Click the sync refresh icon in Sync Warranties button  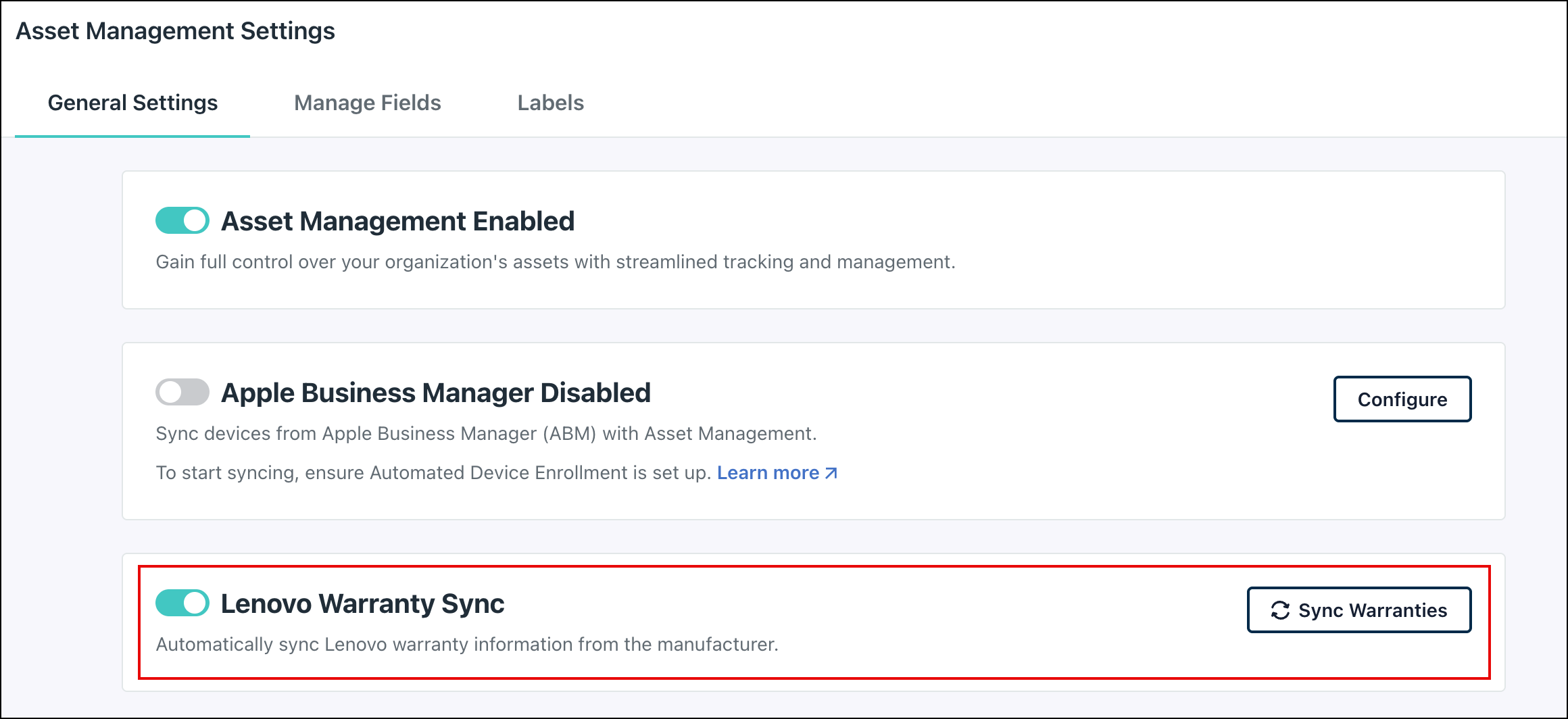[1281, 610]
